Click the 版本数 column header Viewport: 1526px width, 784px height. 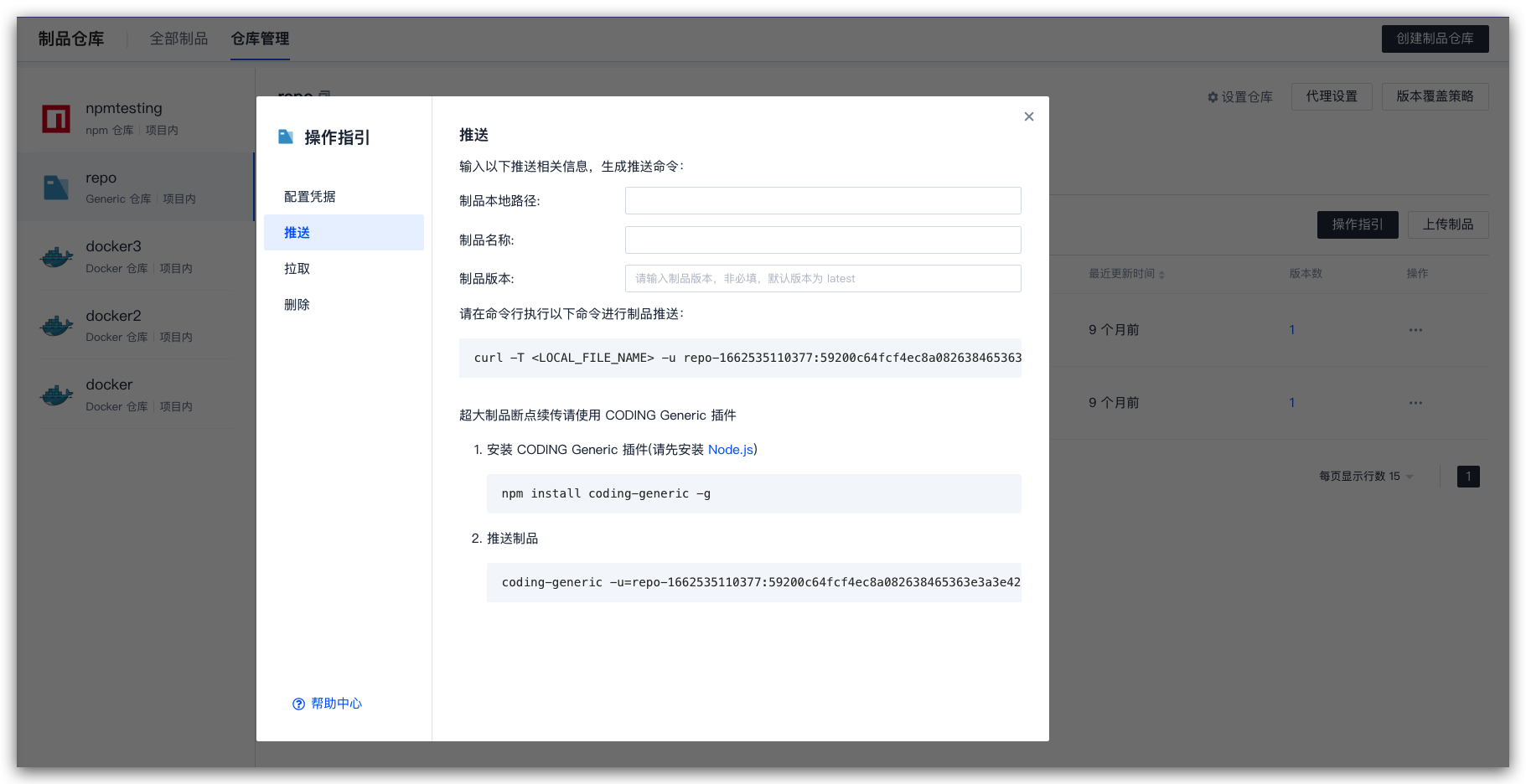[x=1306, y=274]
